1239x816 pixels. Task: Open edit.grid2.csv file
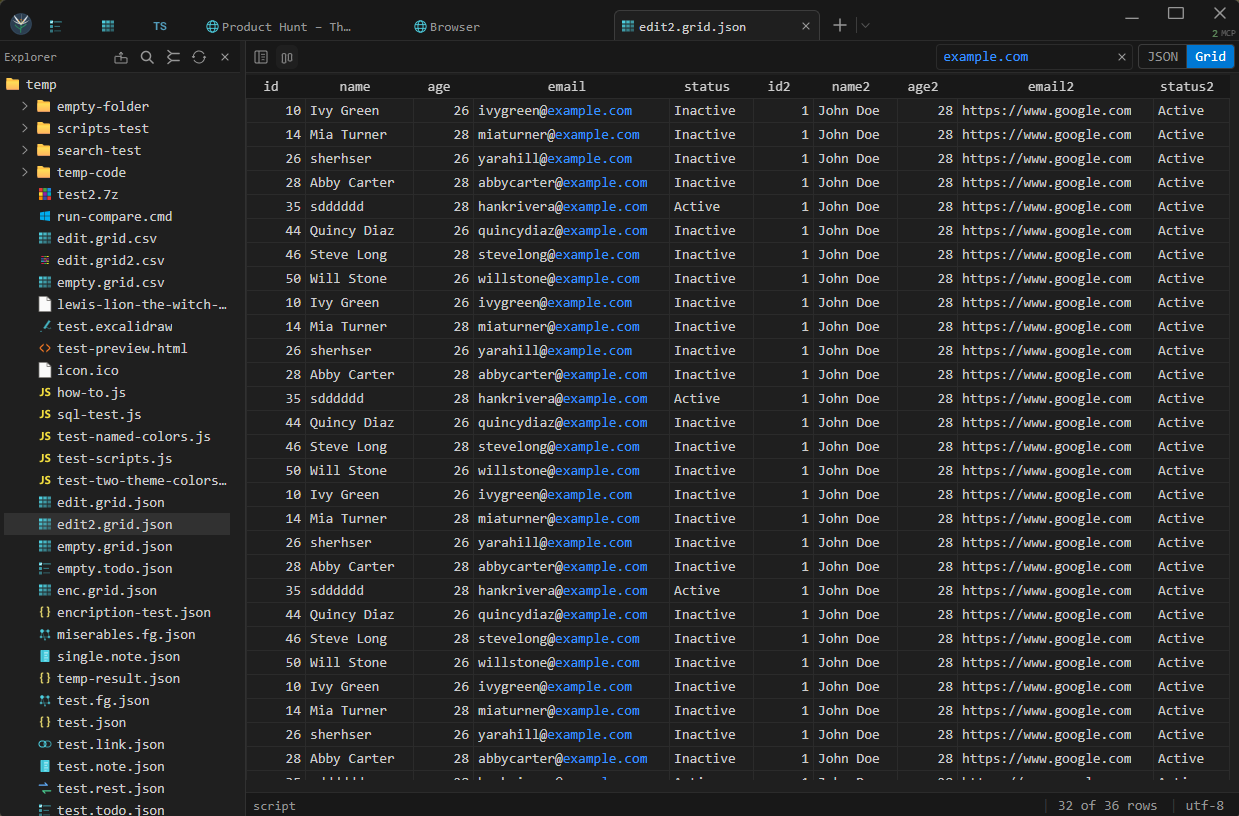tap(117, 260)
